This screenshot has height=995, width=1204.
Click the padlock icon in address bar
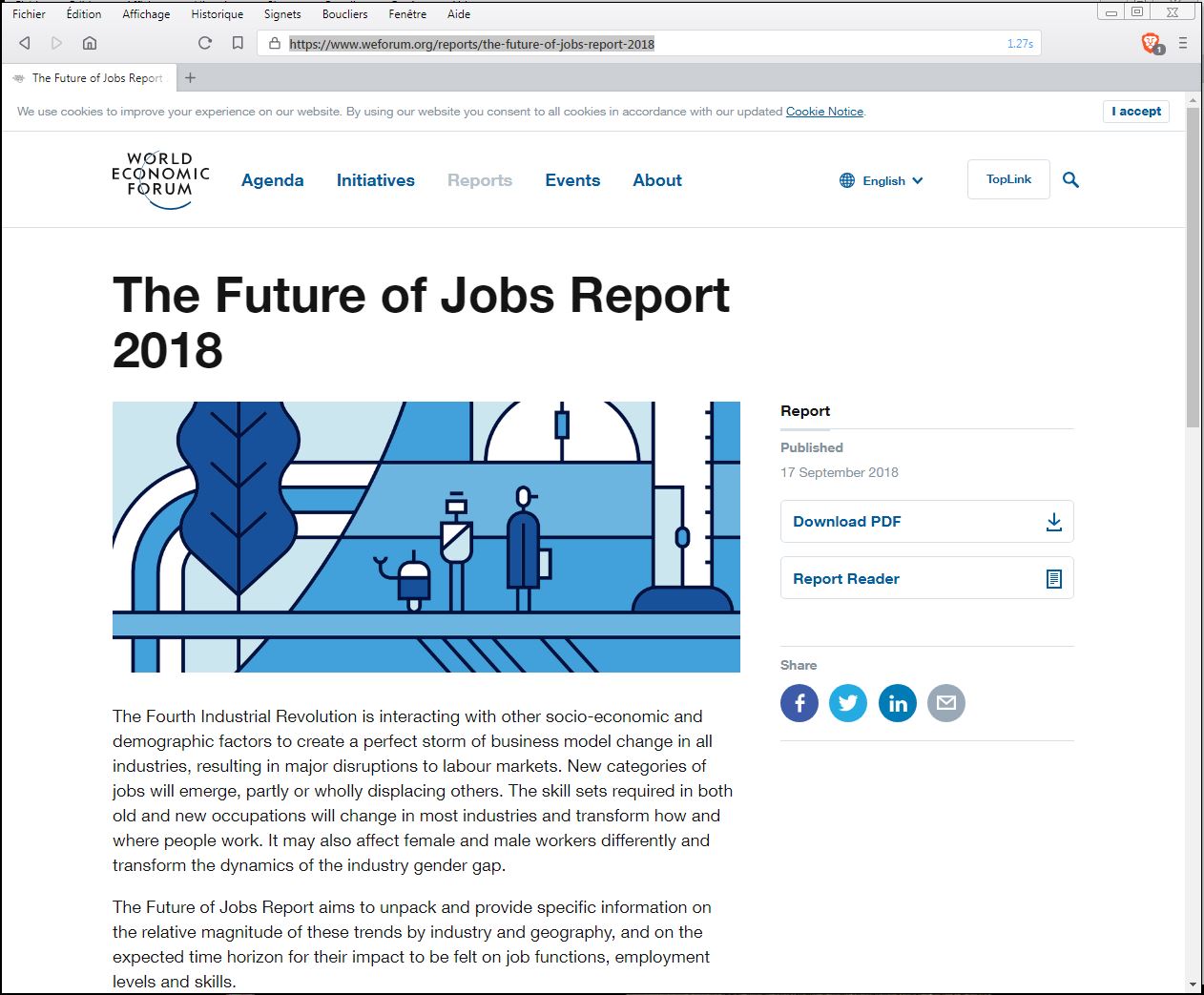click(275, 43)
